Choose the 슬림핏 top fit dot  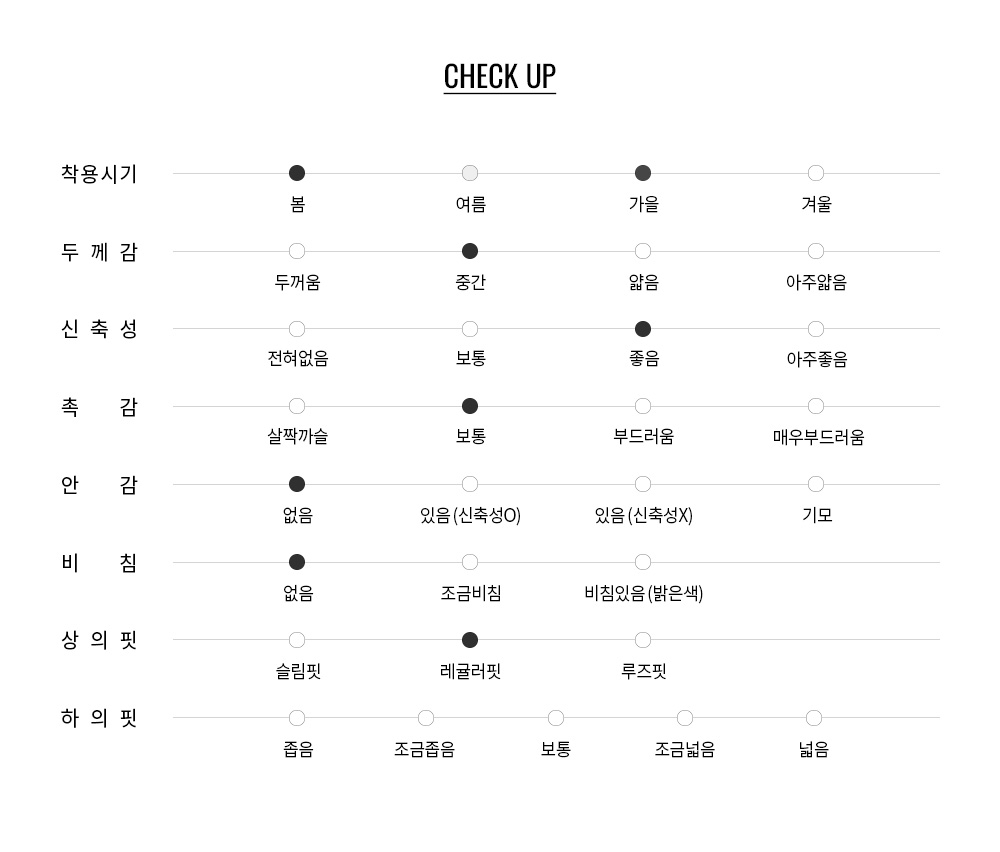click(x=297, y=640)
